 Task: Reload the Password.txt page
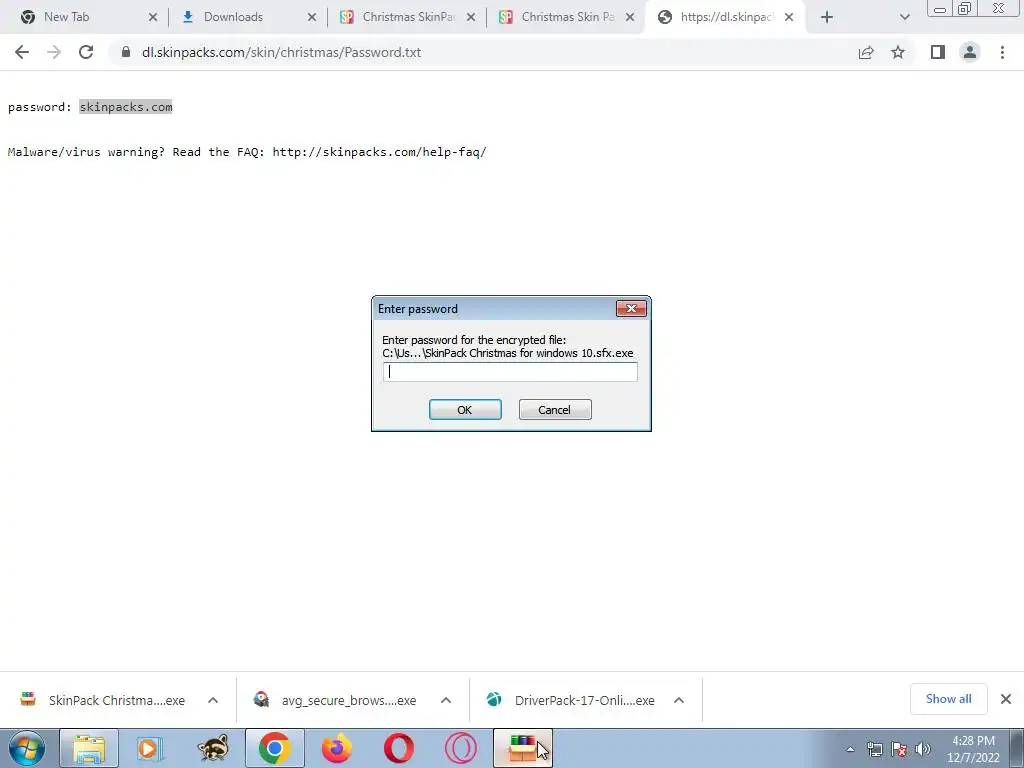coord(86,52)
